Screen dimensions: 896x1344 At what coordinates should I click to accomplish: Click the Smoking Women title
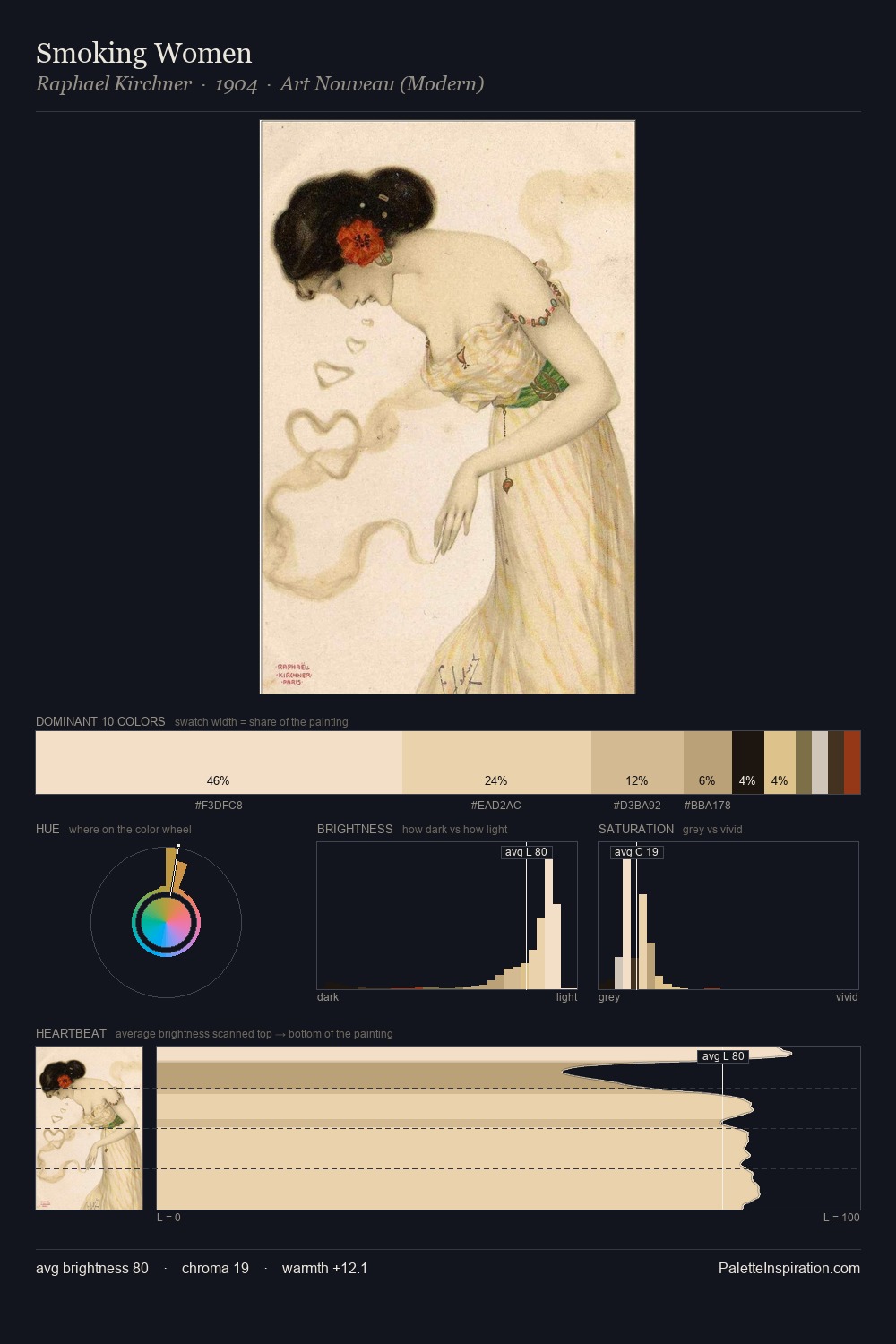(143, 53)
